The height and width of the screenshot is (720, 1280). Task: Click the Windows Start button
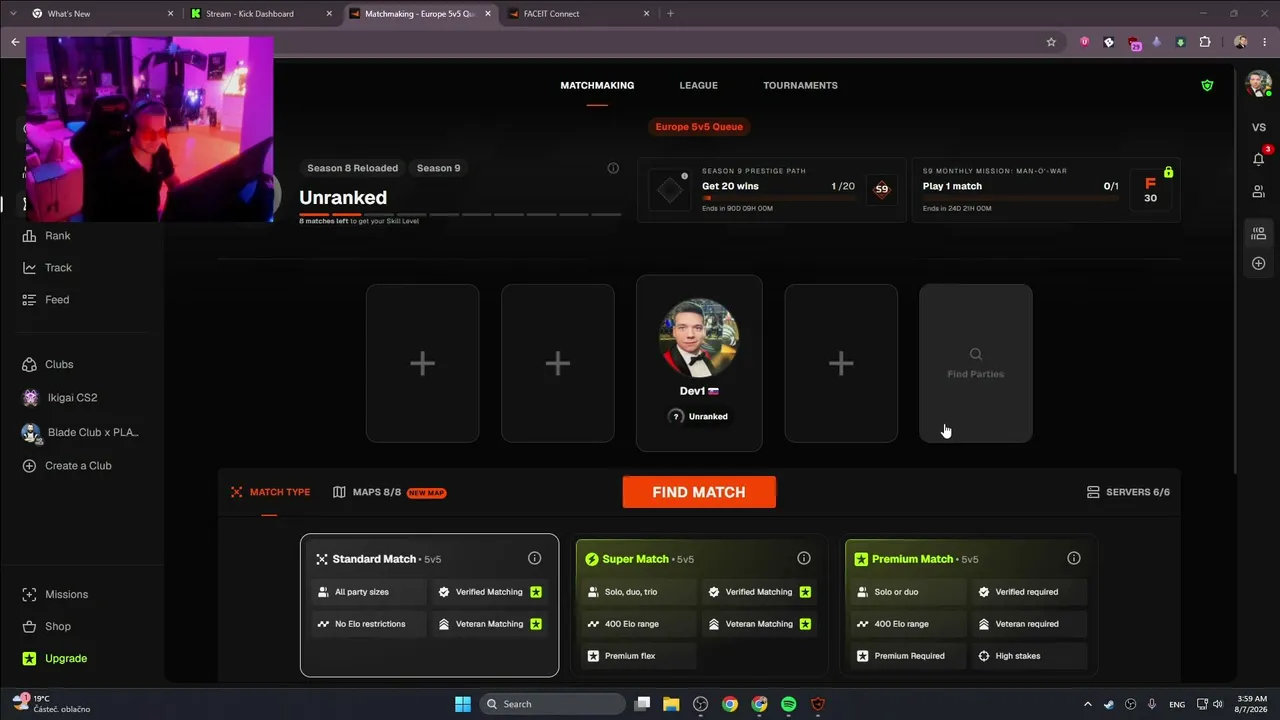point(463,704)
